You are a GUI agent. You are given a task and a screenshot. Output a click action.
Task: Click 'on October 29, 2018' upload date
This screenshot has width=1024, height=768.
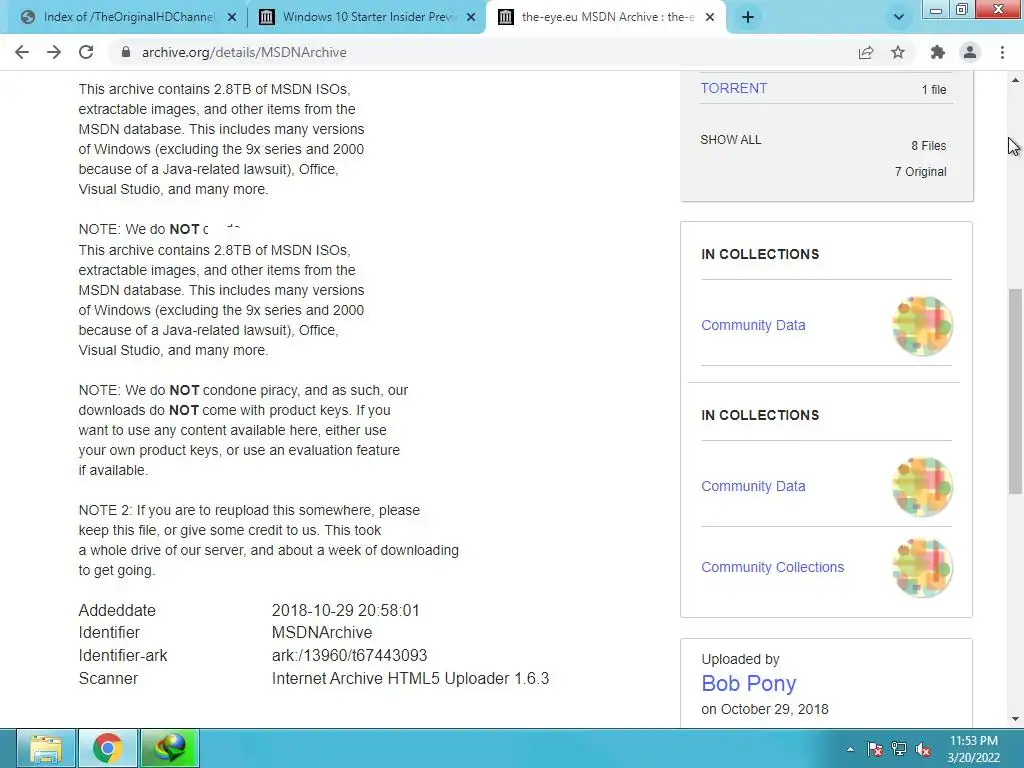click(x=765, y=709)
